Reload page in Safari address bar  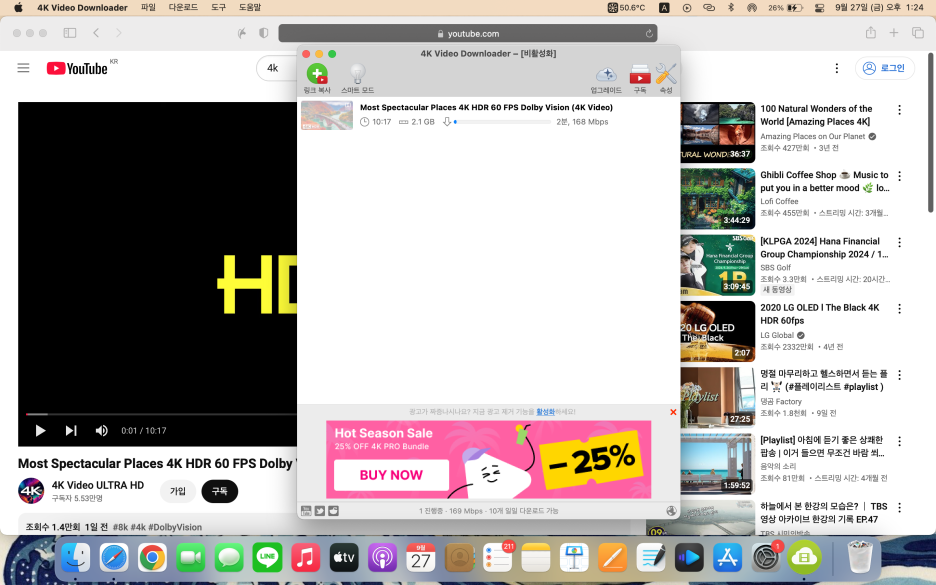[649, 33]
